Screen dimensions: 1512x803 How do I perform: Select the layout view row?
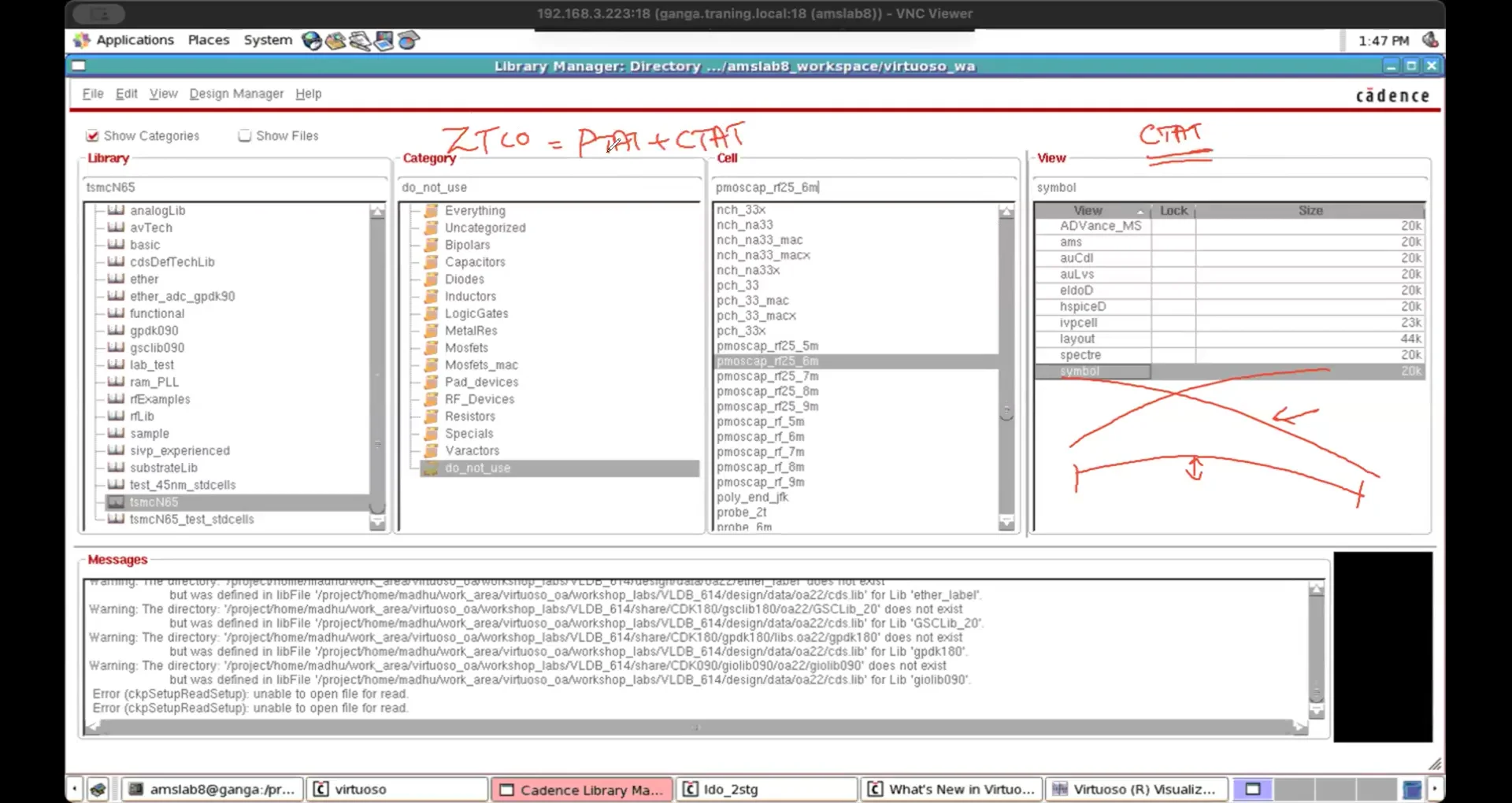click(1229, 339)
